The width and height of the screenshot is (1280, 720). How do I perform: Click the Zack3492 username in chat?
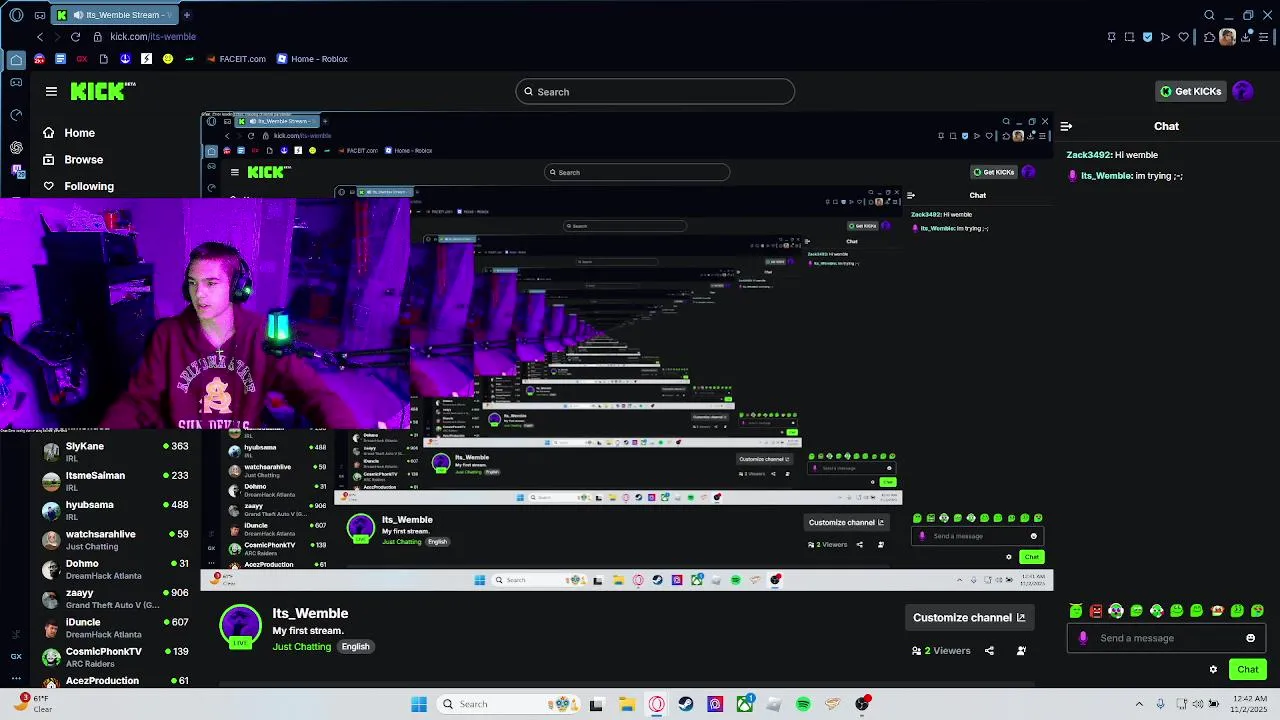pyautogui.click(x=1088, y=155)
